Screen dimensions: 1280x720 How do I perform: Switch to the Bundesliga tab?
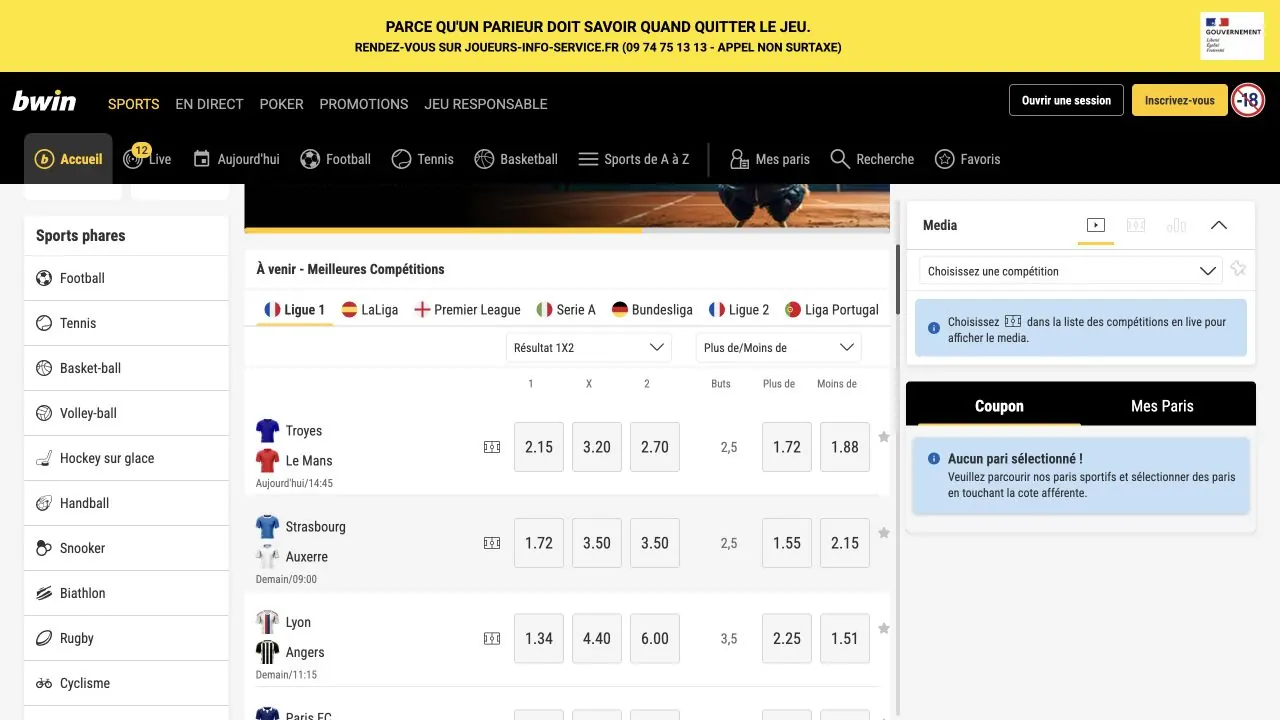point(652,310)
